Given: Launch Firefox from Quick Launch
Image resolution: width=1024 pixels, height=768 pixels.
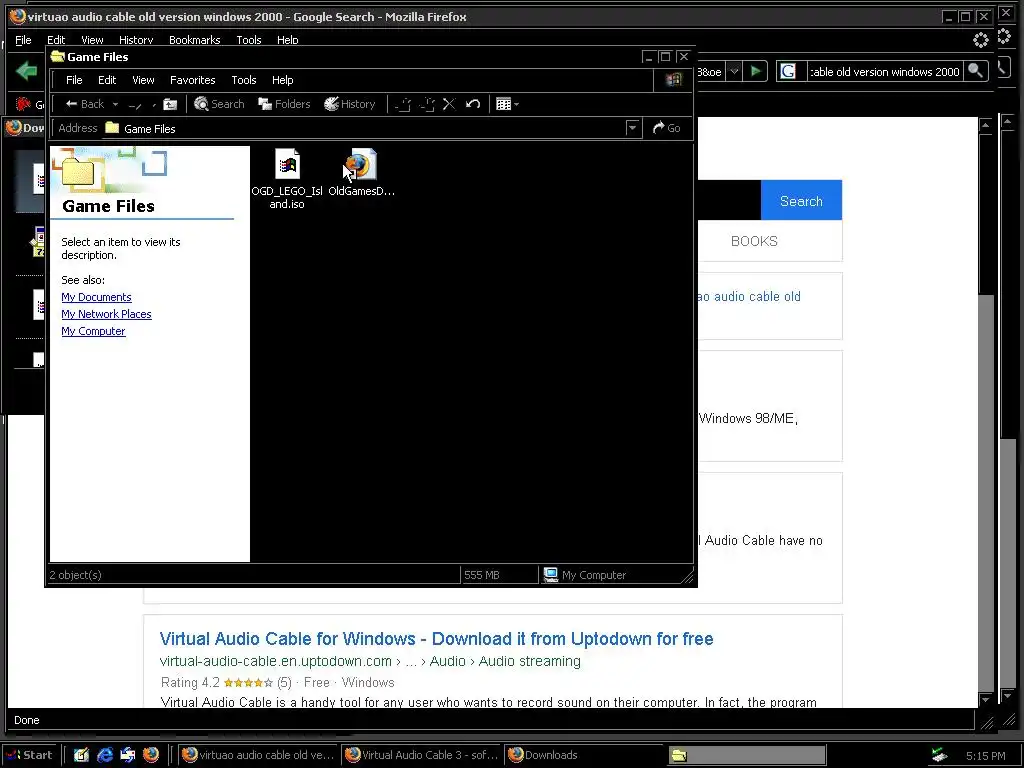Looking at the screenshot, I should 151,755.
